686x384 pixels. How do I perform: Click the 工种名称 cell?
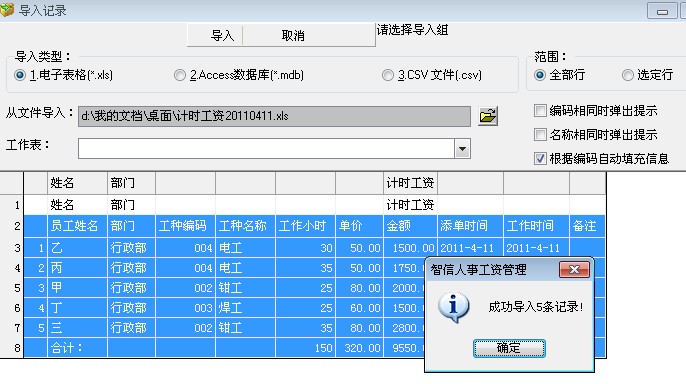[245, 226]
